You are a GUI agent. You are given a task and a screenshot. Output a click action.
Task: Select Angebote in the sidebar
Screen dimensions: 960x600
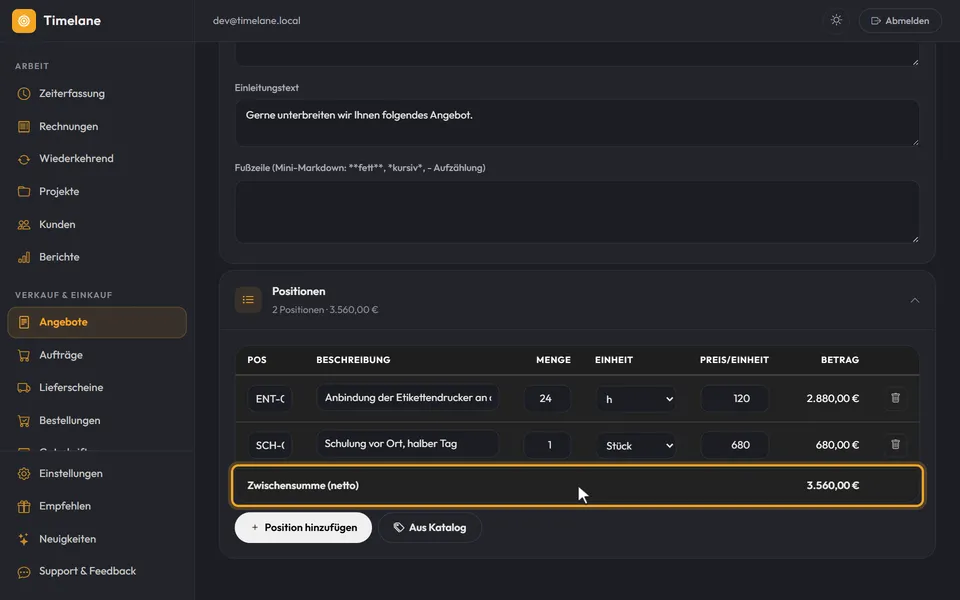click(97, 322)
